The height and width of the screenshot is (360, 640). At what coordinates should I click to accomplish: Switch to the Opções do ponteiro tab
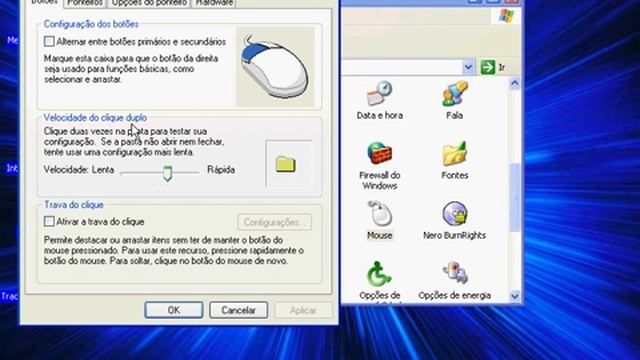tap(149, 2)
